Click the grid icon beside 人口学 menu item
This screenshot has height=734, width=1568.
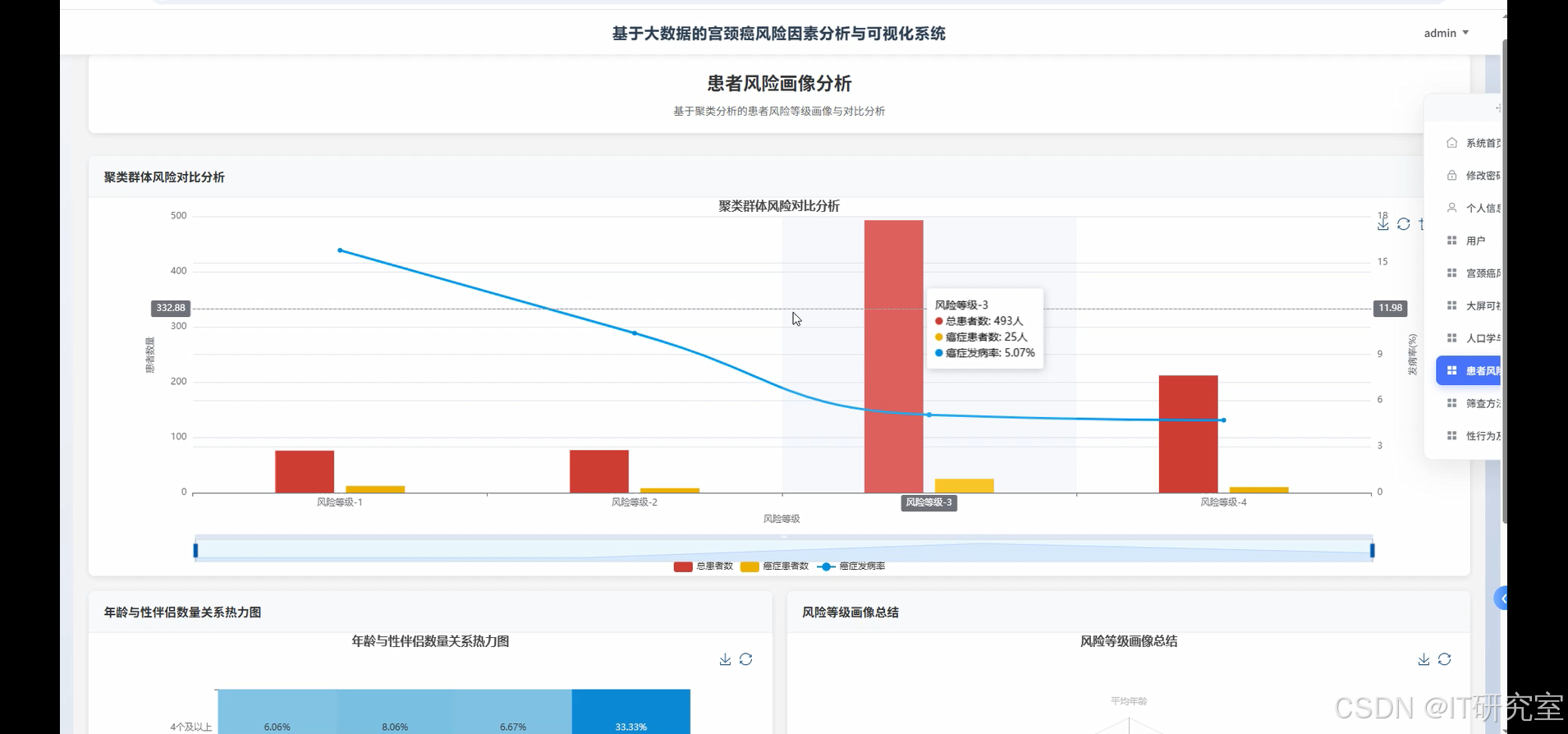pos(1451,337)
